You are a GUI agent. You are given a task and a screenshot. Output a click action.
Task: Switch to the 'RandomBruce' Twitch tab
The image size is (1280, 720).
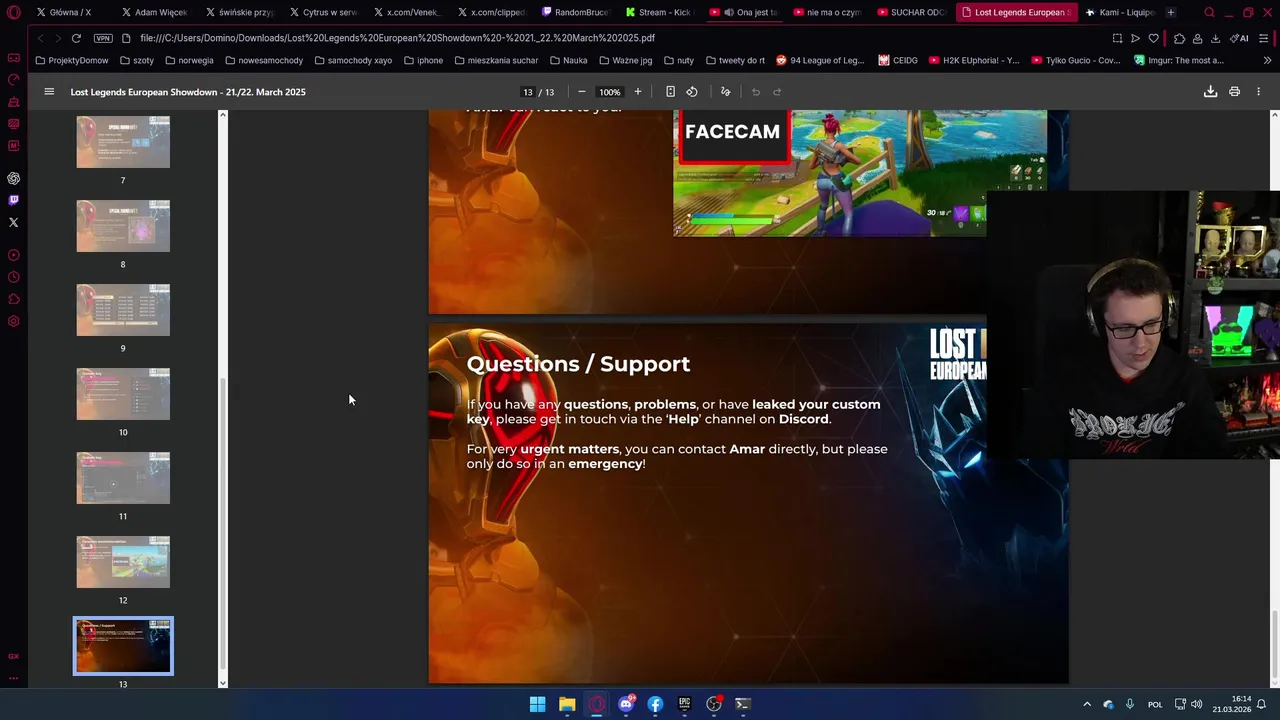[x=575, y=12]
